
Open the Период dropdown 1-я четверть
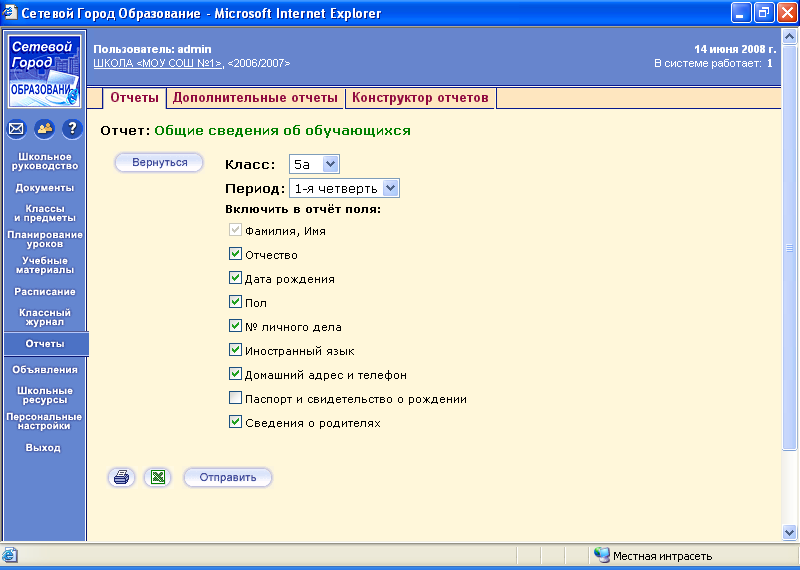click(x=344, y=188)
